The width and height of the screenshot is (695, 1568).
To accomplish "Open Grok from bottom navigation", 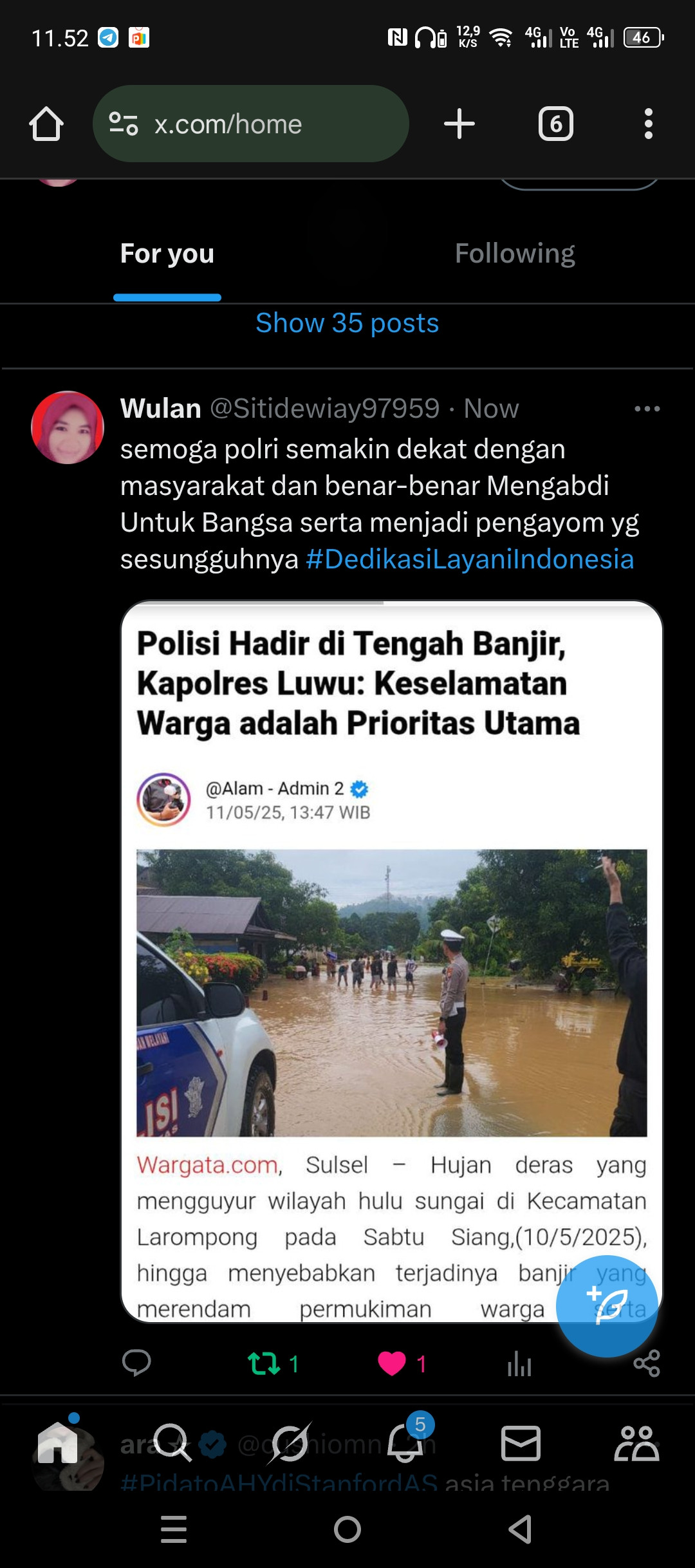I will [290, 1443].
